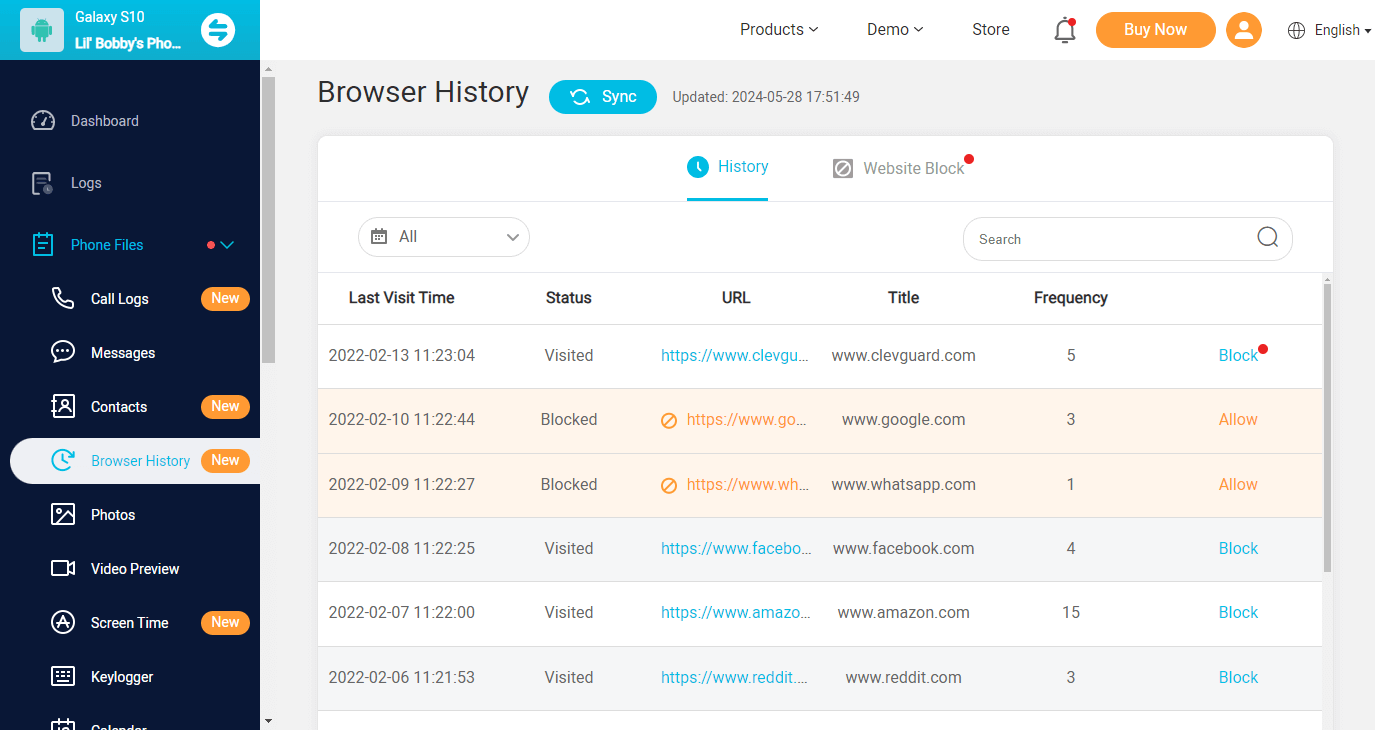Click blocked icon beside google URL
This screenshot has width=1375, height=730.
click(669, 421)
